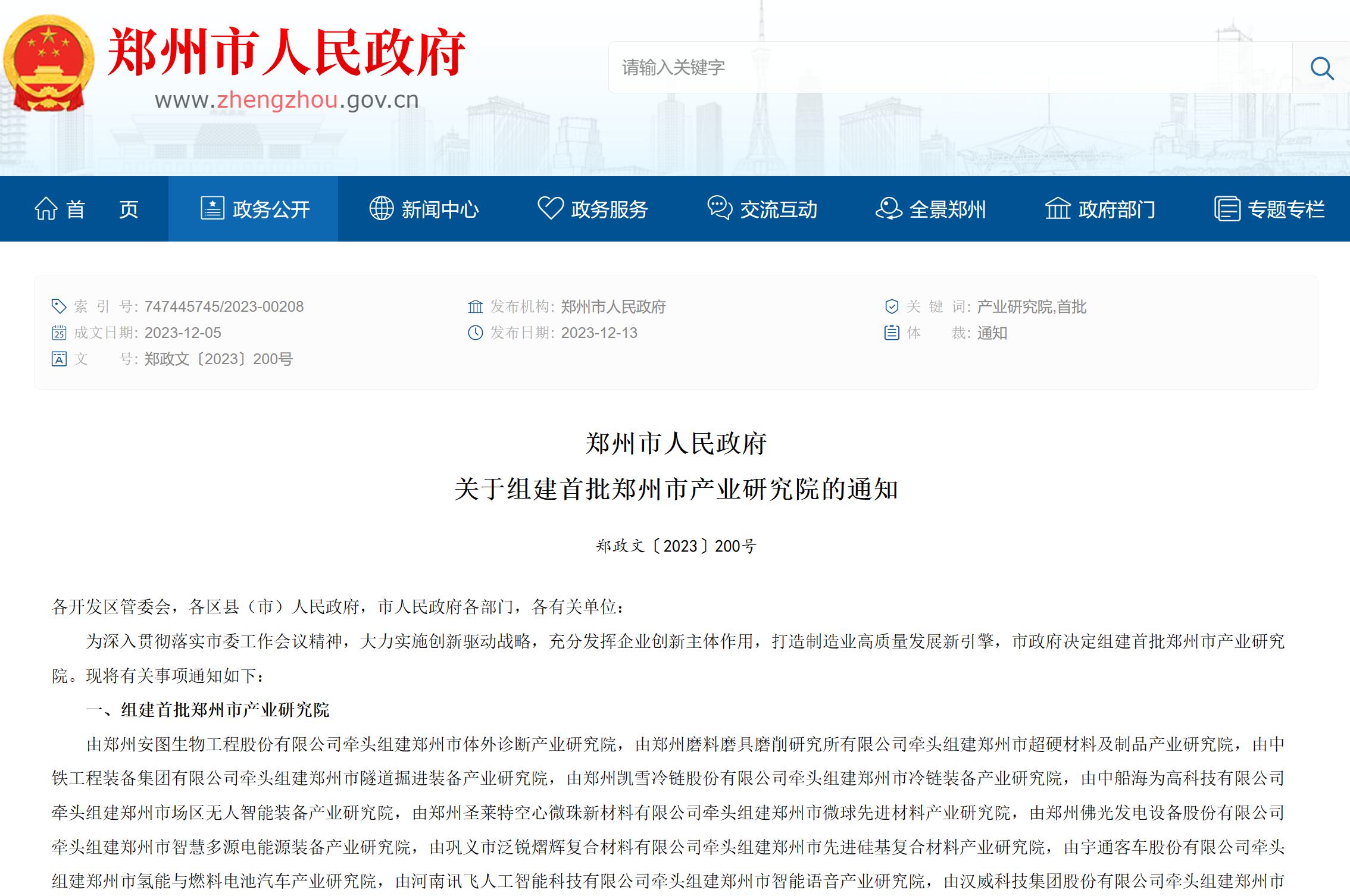Click the building icon for 政府部门
The height and width of the screenshot is (896, 1350).
[x=1058, y=208]
